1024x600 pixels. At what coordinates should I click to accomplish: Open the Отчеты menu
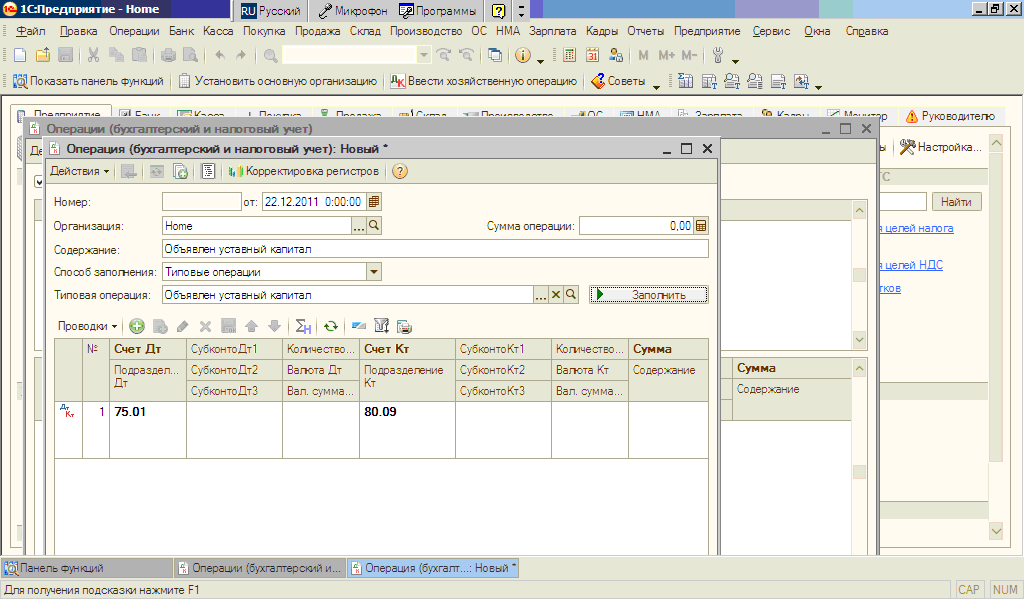coord(645,31)
